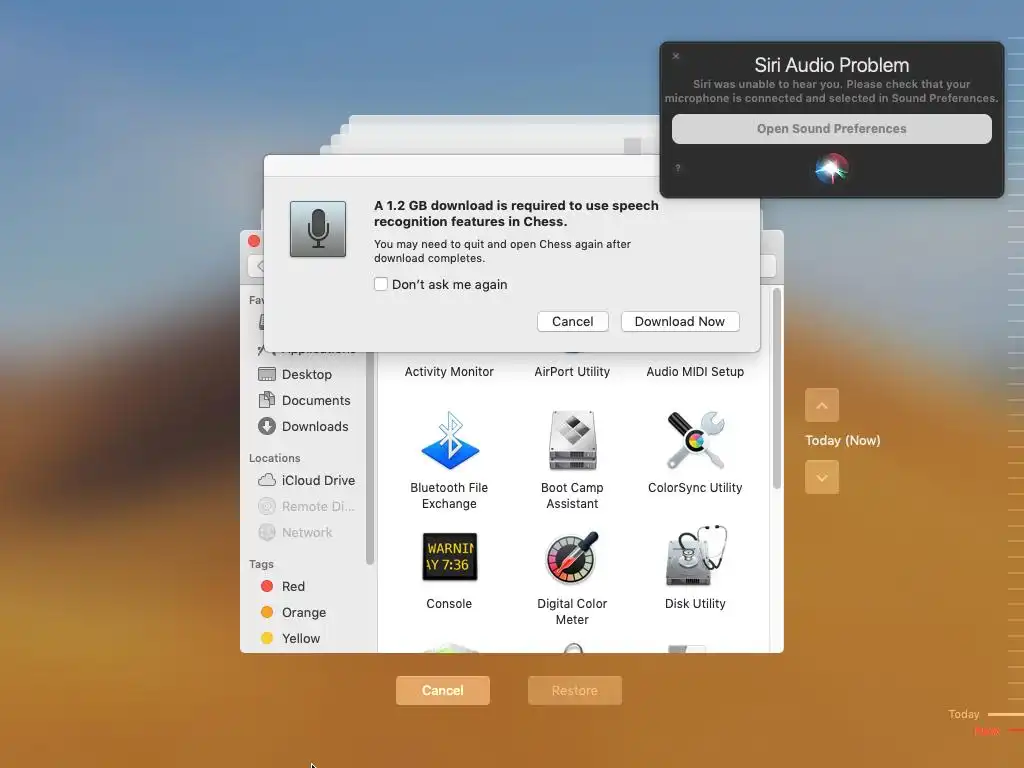This screenshot has height=768, width=1024.
Task: Click the microphone icon in the dialog
Action: pos(318,229)
